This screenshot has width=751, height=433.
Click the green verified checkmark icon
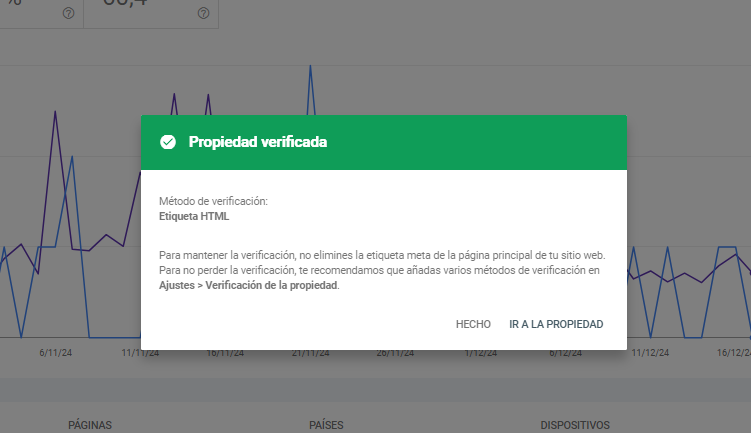[168, 142]
